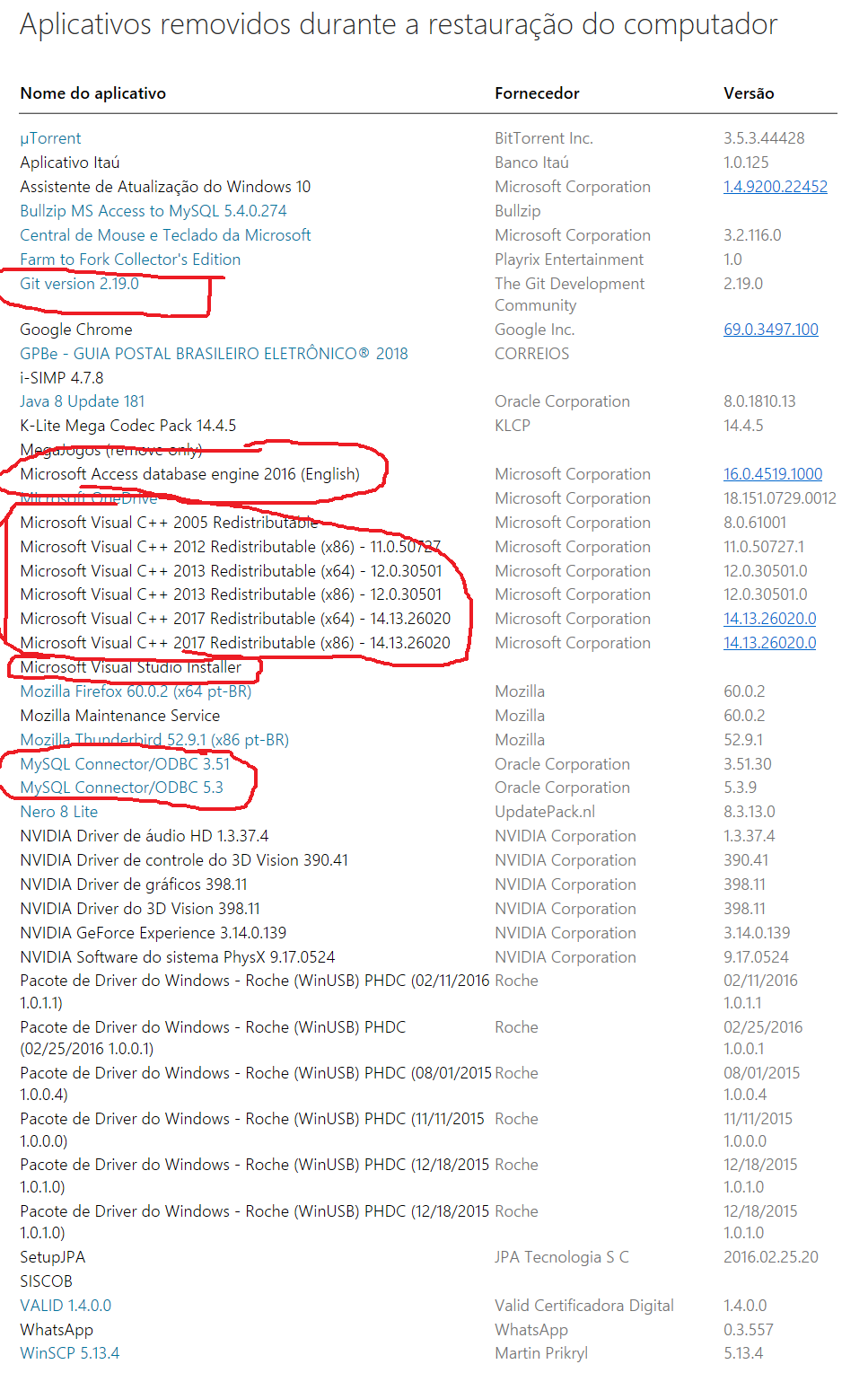Select the CORREIOS vendor text
The image size is (868, 1373).
(531, 354)
